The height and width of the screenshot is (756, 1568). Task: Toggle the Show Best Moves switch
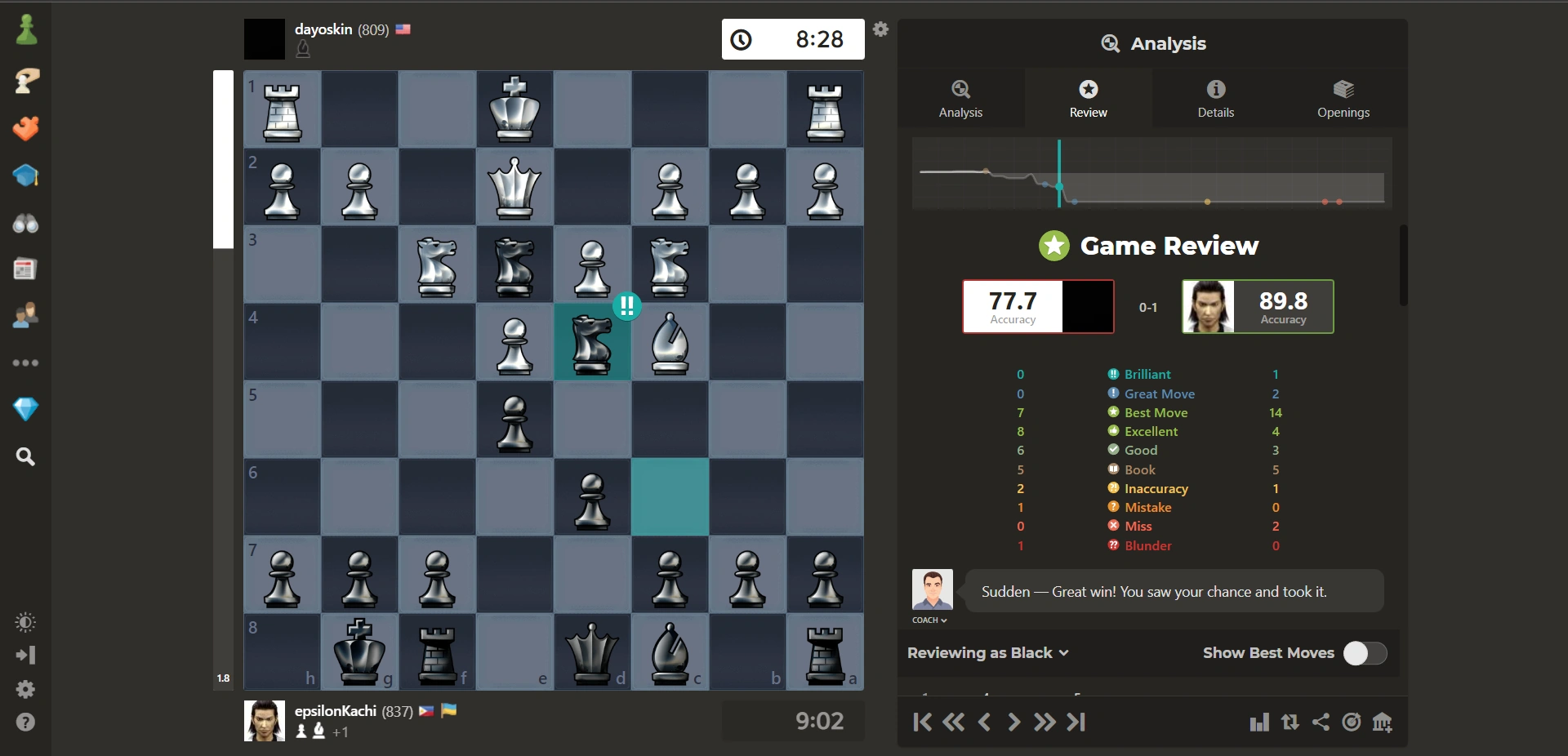click(x=1365, y=653)
